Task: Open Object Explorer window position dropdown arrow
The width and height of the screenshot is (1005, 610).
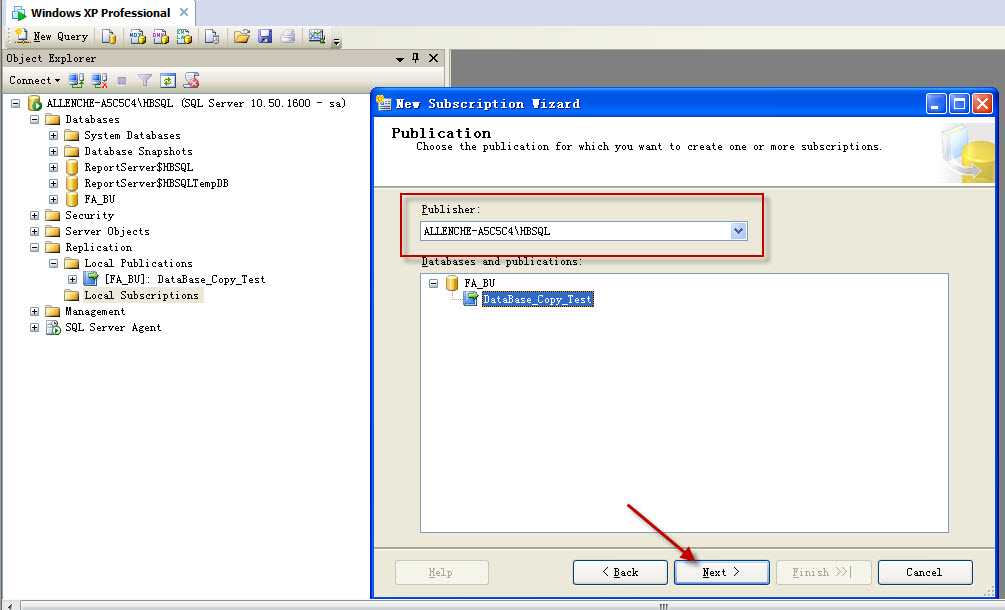Action: pos(400,59)
